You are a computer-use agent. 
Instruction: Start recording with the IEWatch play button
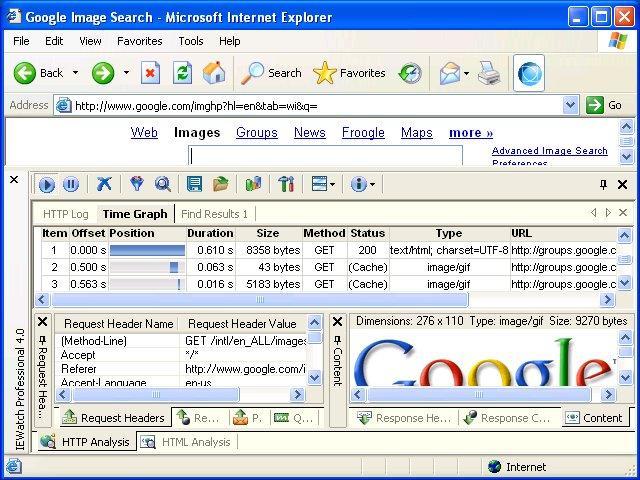[x=47, y=184]
